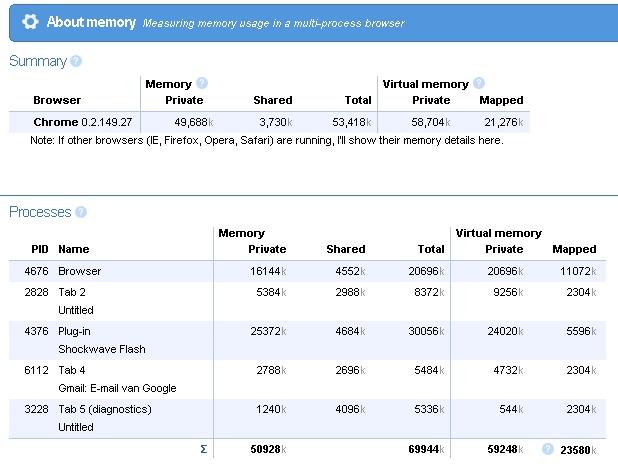618x467 pixels.
Task: Click the 'Summary' section heading
Action: click(38, 61)
